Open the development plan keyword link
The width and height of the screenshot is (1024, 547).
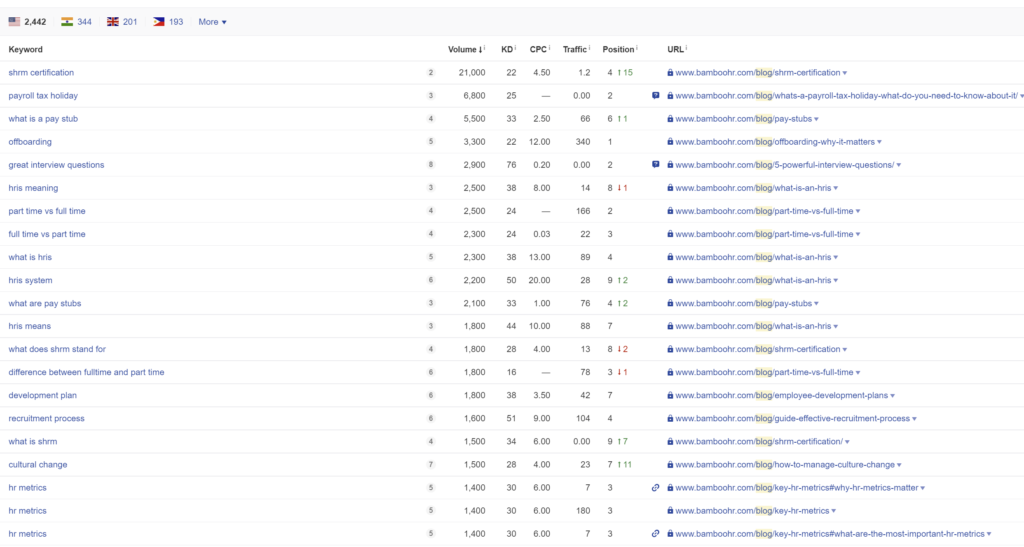[x=42, y=396]
